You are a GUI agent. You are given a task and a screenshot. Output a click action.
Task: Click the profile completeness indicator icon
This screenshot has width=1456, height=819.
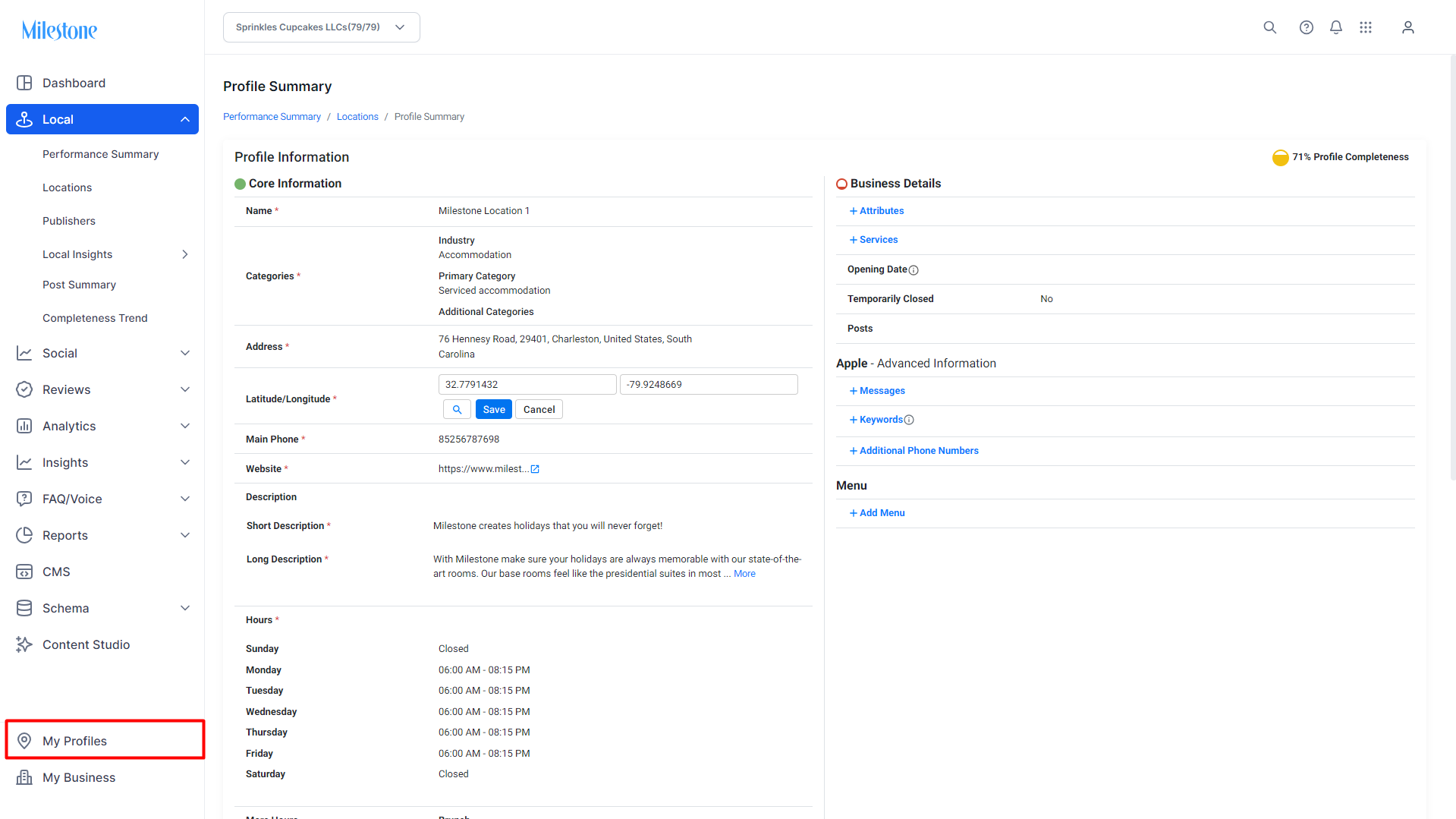(1280, 157)
